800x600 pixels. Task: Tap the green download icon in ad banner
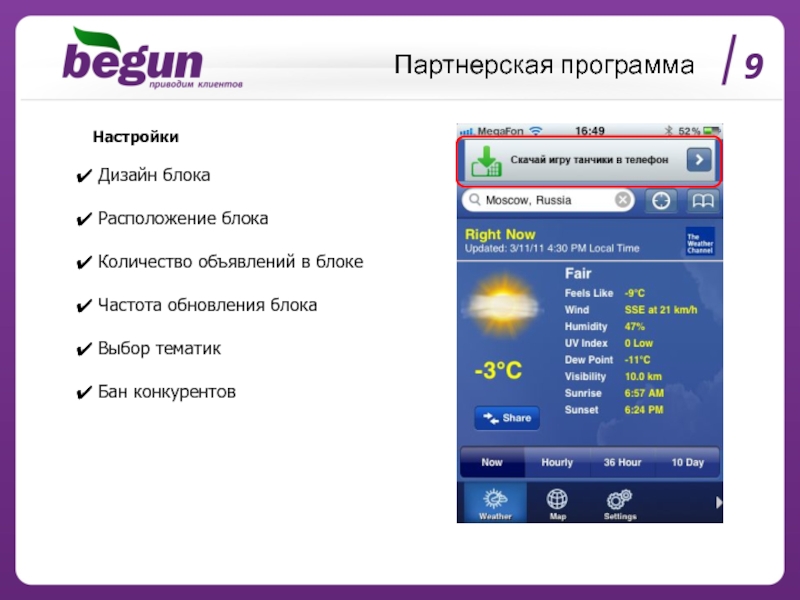(x=486, y=162)
